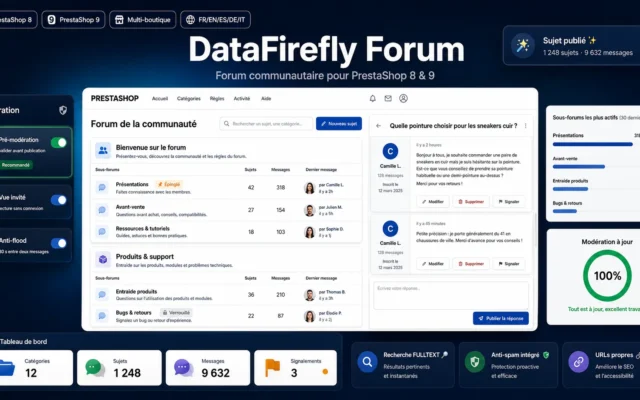Click the back arrow beside sneakers topic
640x400 pixels.
378,126
